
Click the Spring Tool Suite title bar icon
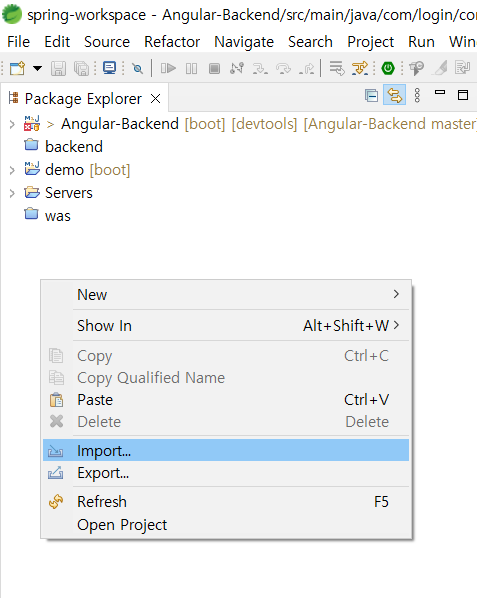coord(12,14)
